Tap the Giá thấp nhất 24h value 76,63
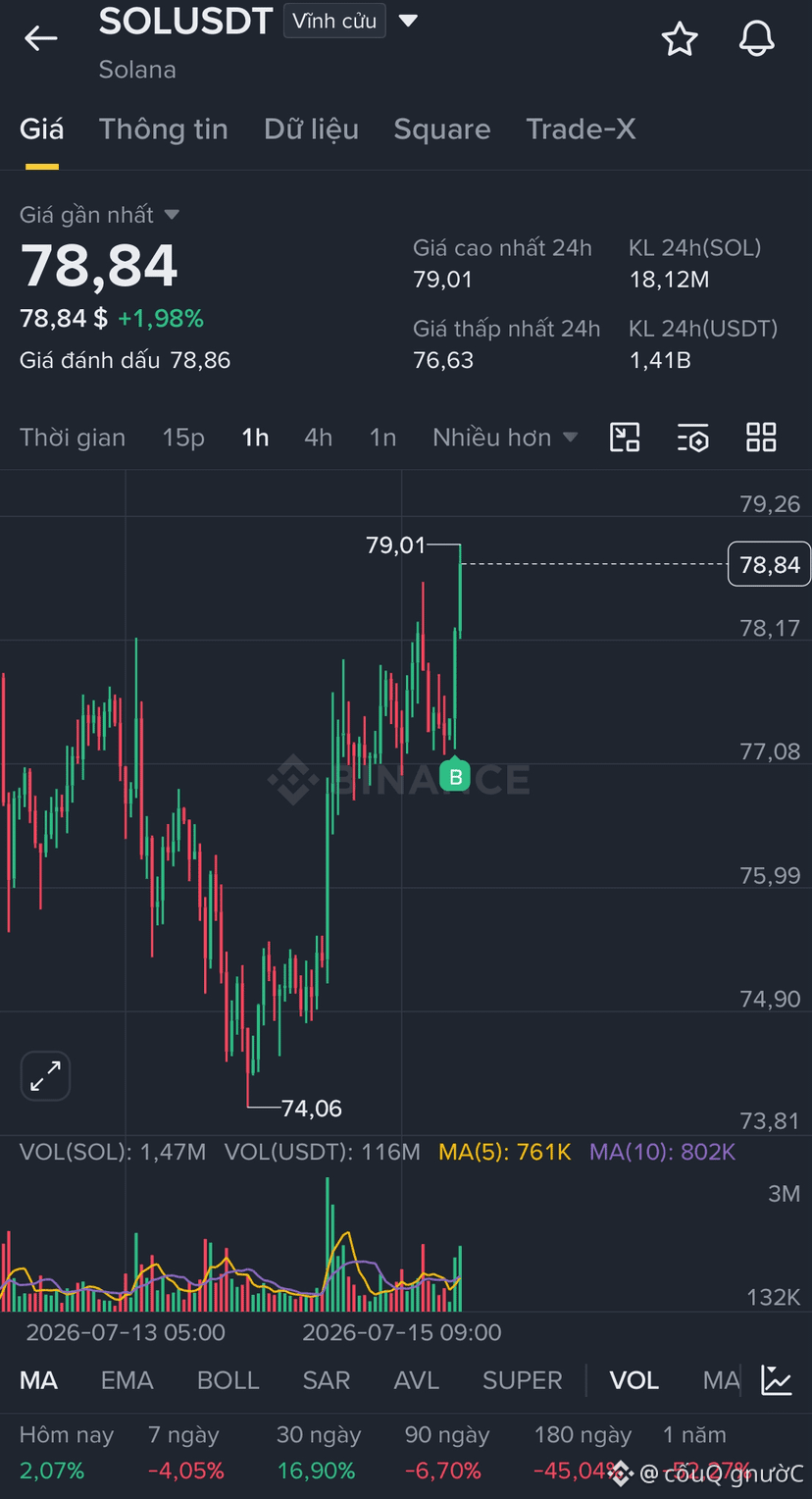The height and width of the screenshot is (1499, 812). click(443, 360)
